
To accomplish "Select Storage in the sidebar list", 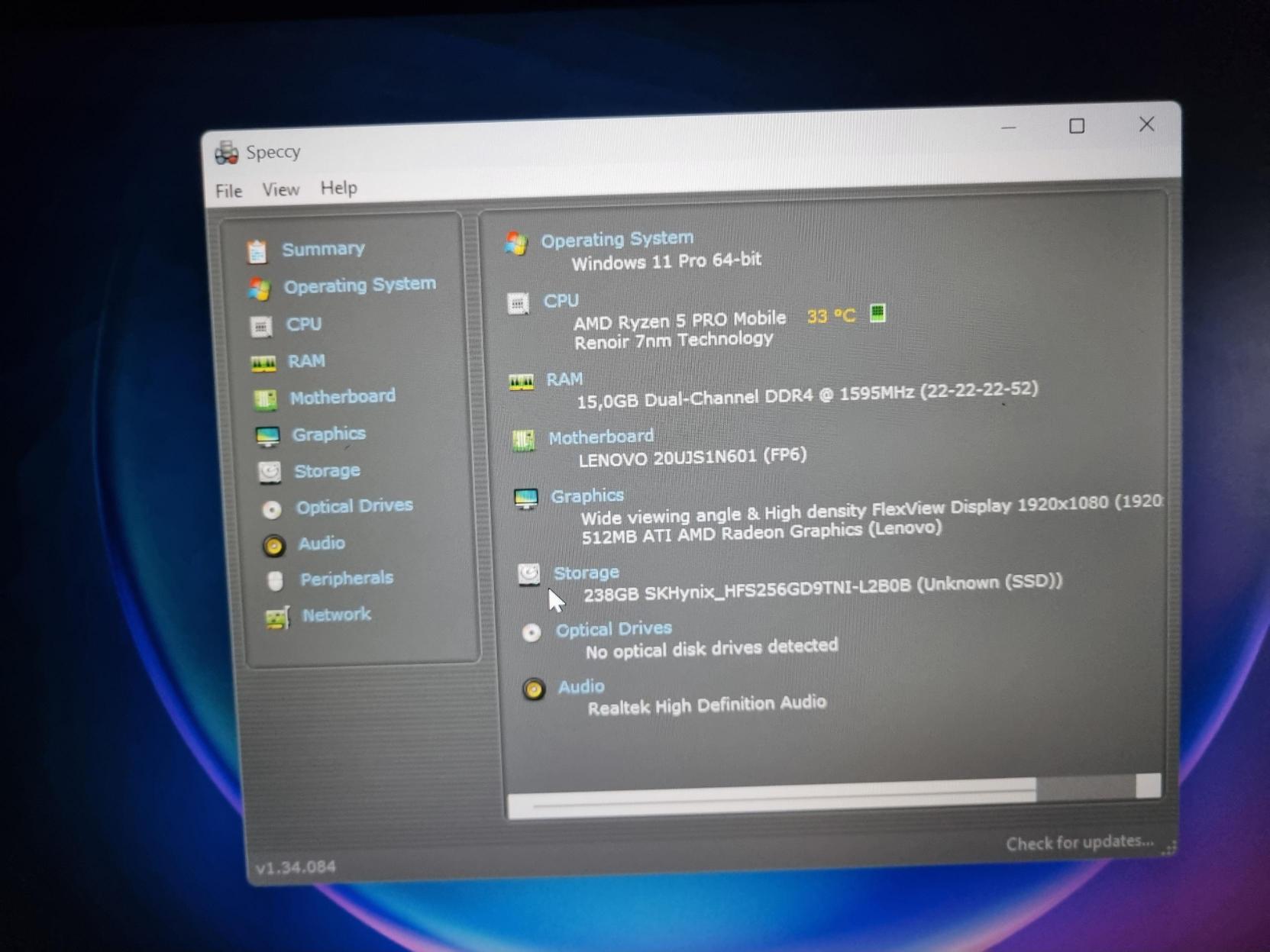I will (328, 471).
